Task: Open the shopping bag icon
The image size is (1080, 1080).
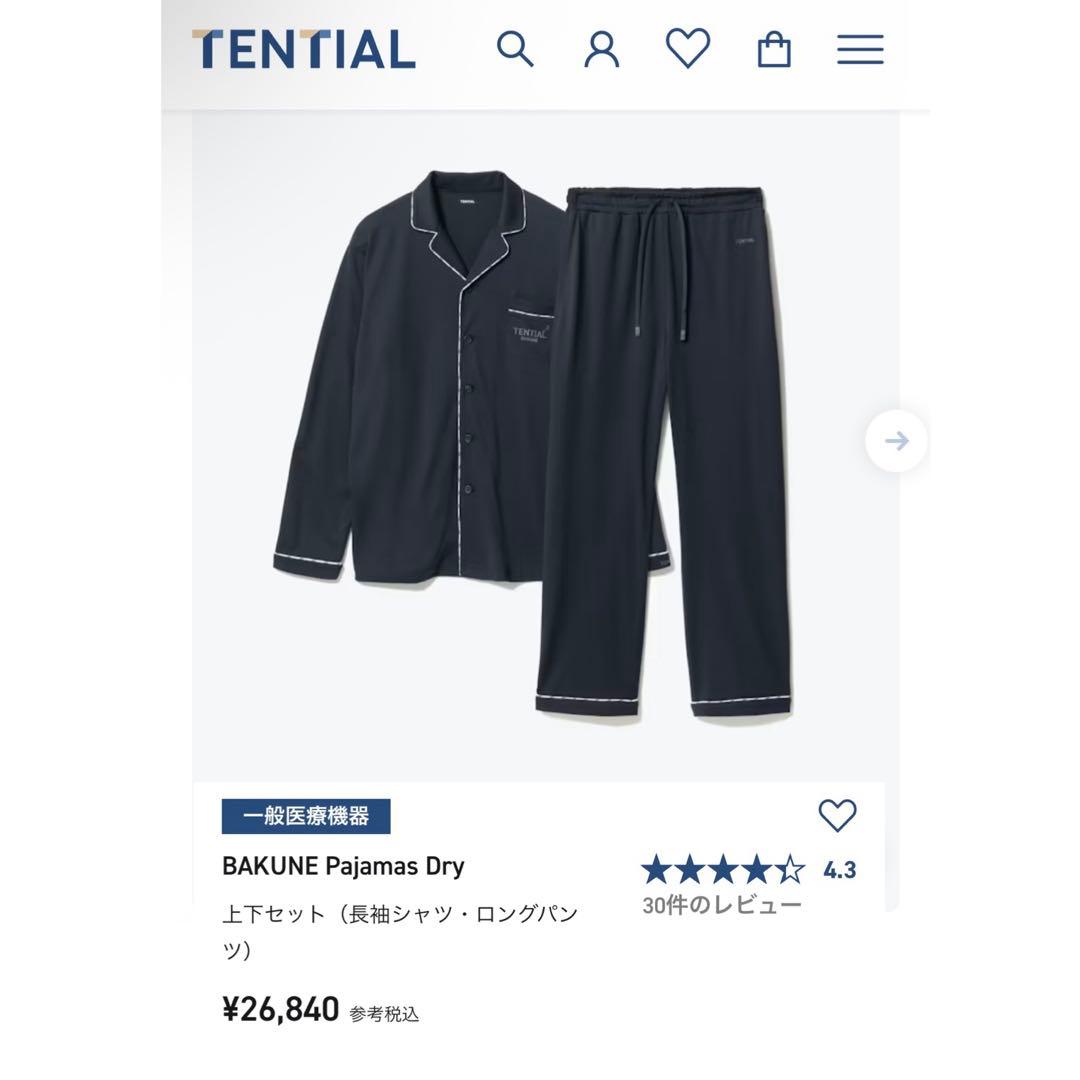Action: 773,48
